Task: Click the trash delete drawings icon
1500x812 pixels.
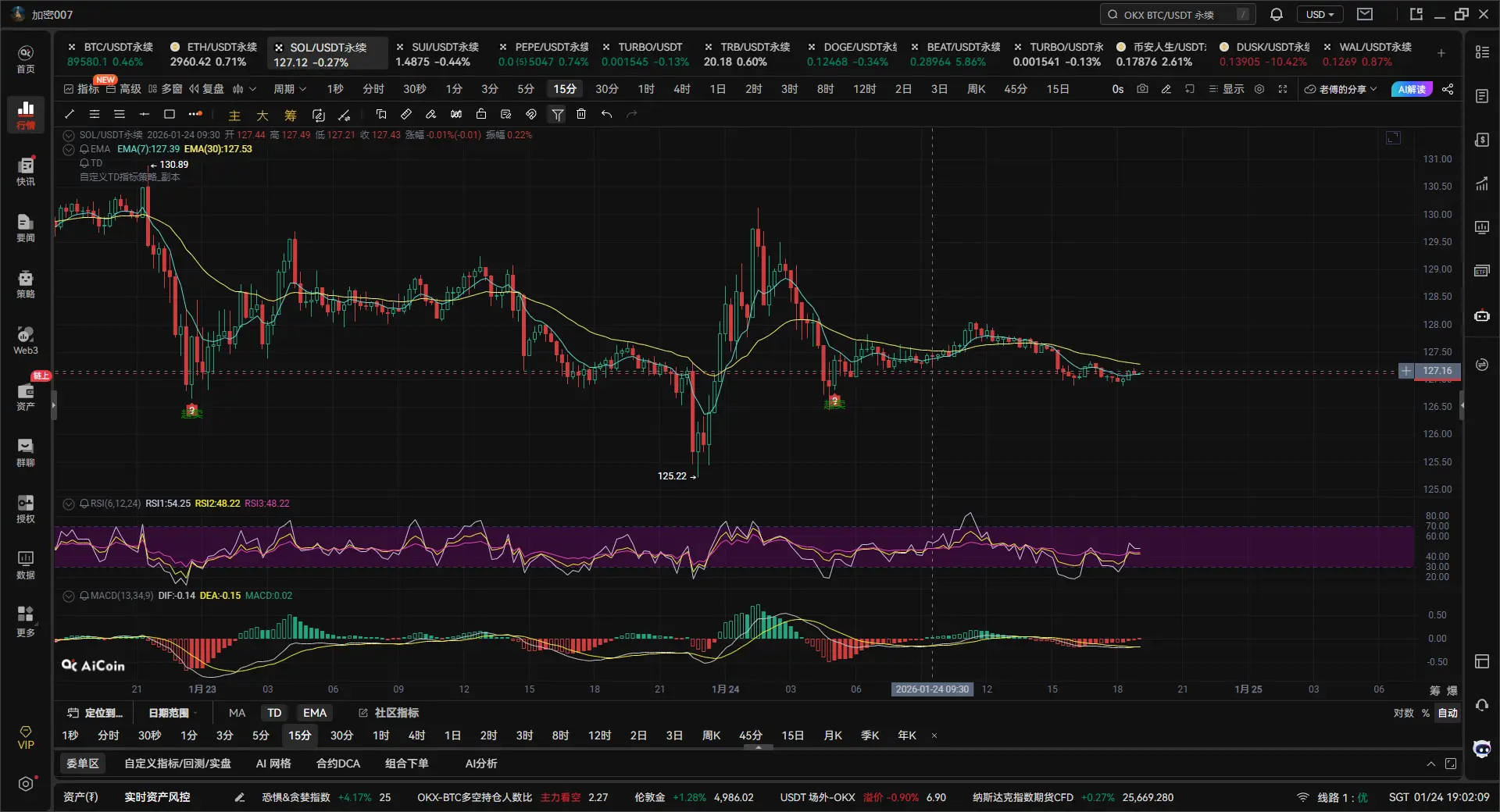Action: pos(581,114)
